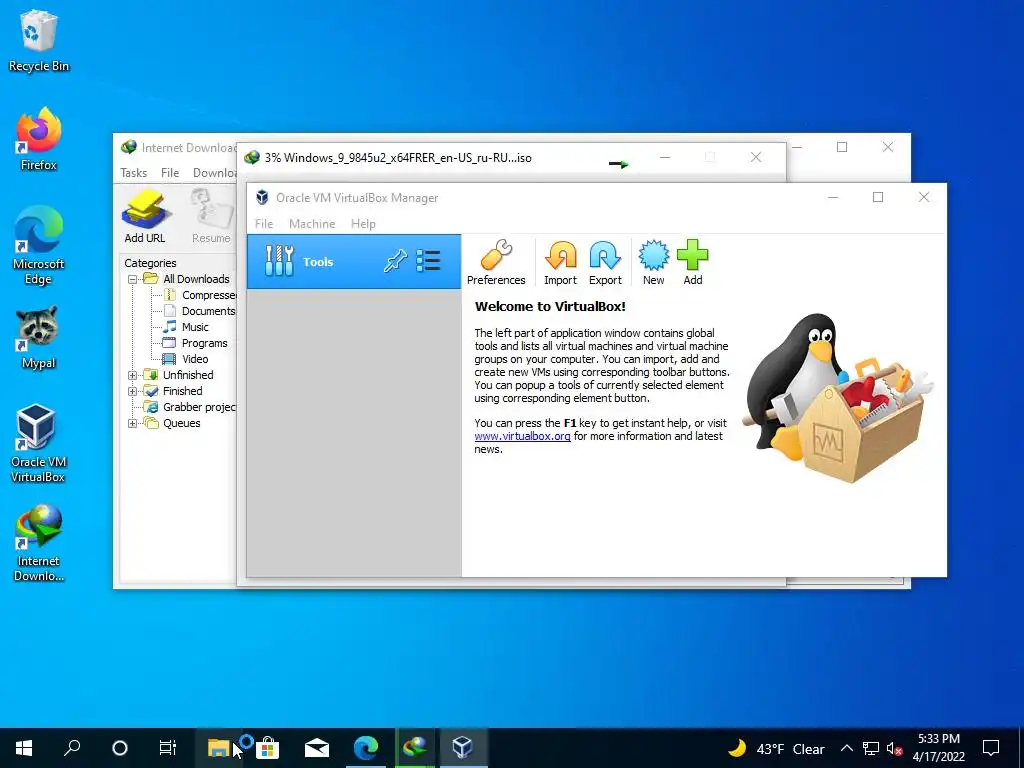Screen dimensions: 1024x768
Task: Open the Machine menu in VirtualBox
Action: (x=312, y=223)
